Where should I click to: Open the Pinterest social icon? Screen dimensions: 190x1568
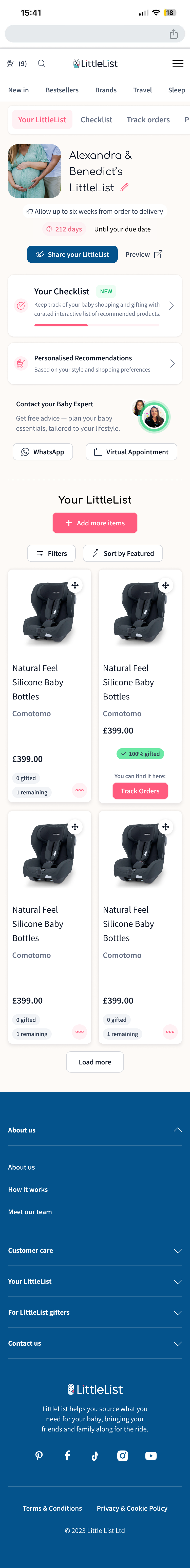click(39, 1455)
